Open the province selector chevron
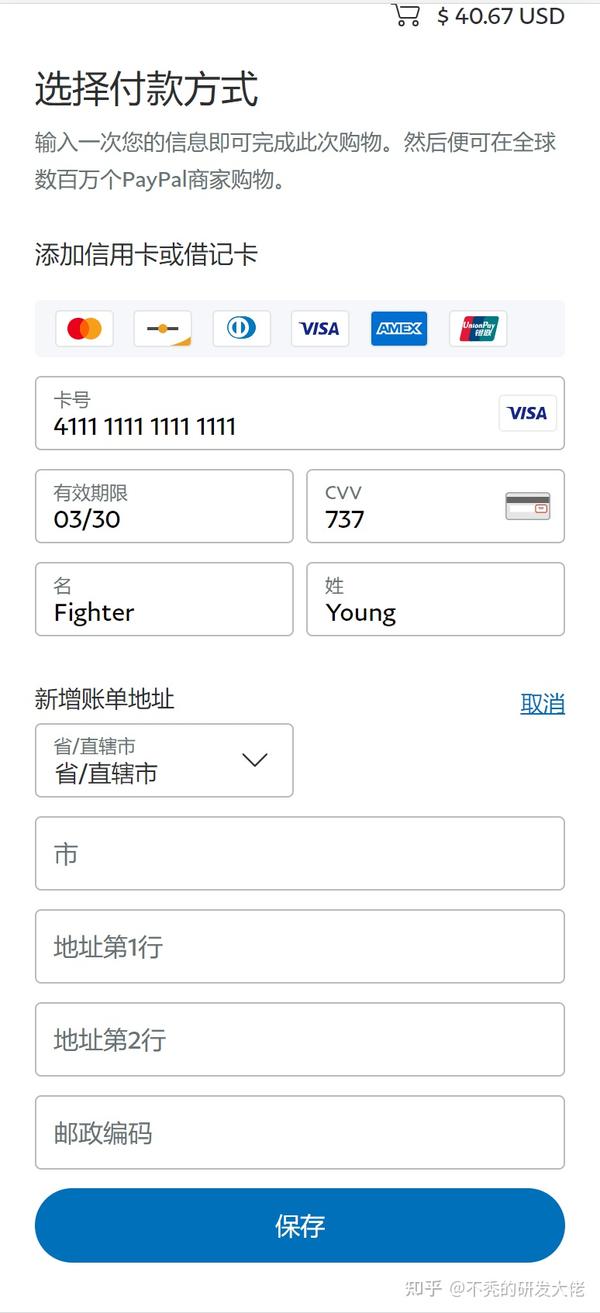The height and width of the screenshot is (1313, 600). pyautogui.click(x=255, y=760)
